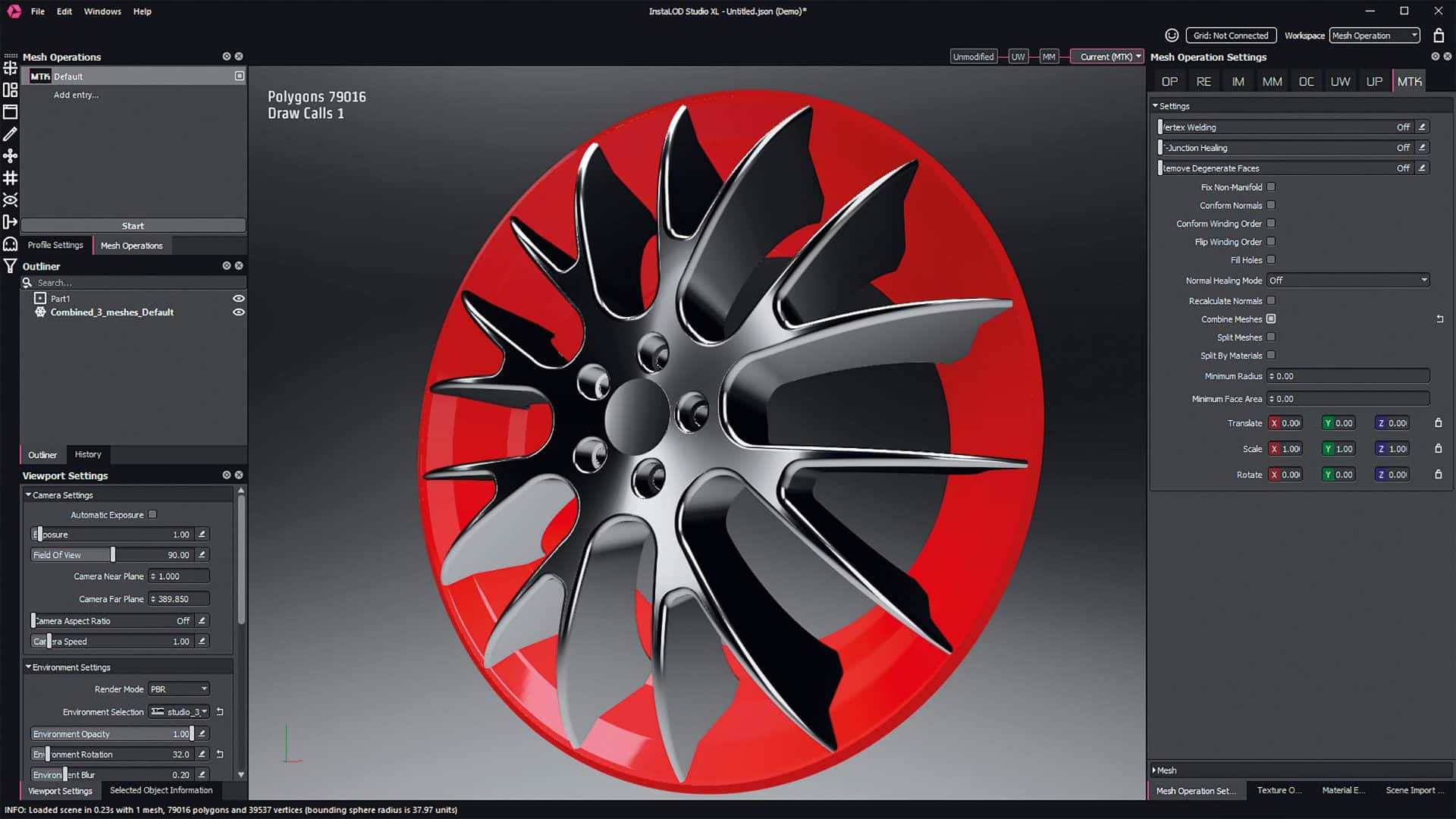Switch to the OP tab in Mesh Operation Settings
Screen dimensions: 1456x819
point(1169,80)
